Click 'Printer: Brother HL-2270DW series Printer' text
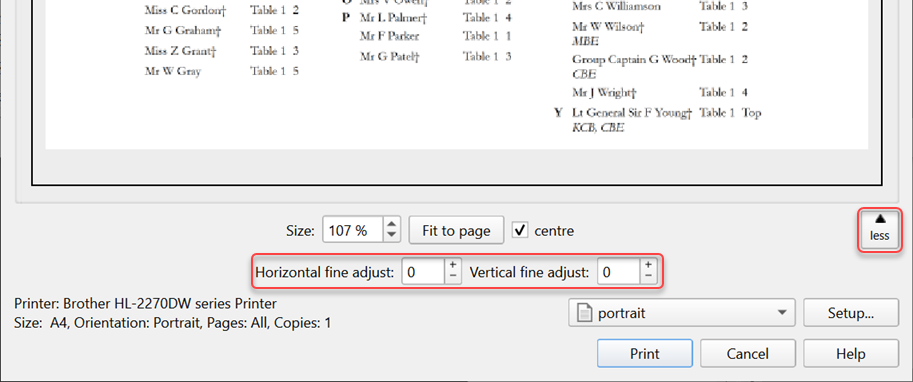 (146, 303)
